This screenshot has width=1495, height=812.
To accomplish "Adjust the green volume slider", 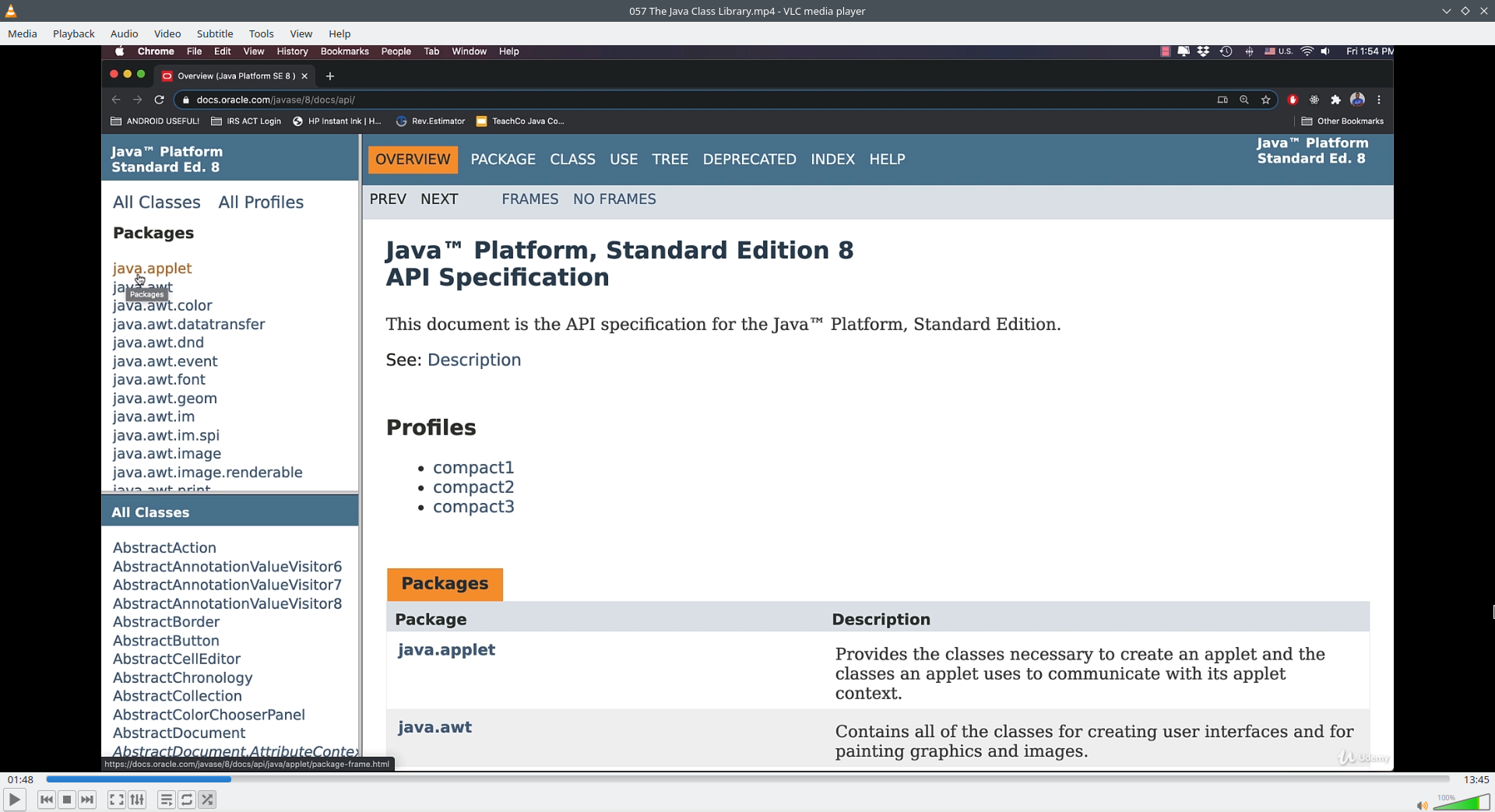I will tap(1462, 802).
